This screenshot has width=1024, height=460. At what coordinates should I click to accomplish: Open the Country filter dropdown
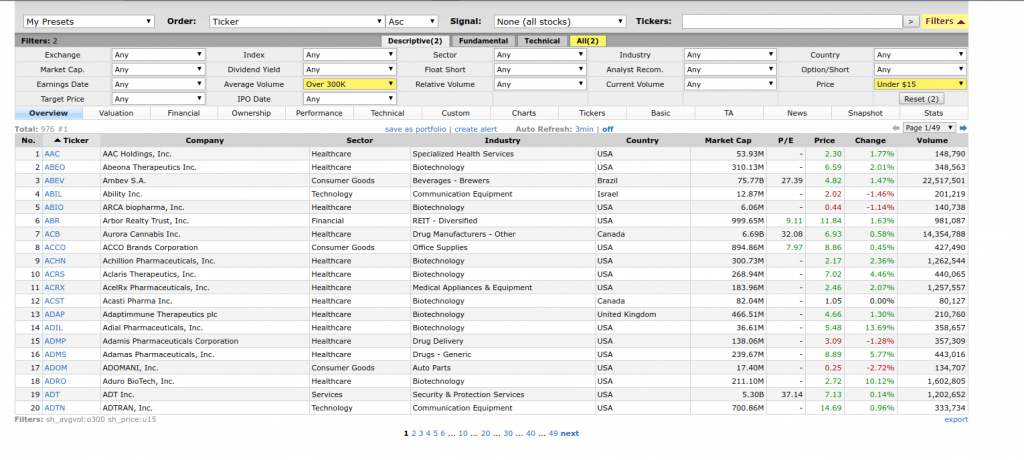[x=920, y=55]
